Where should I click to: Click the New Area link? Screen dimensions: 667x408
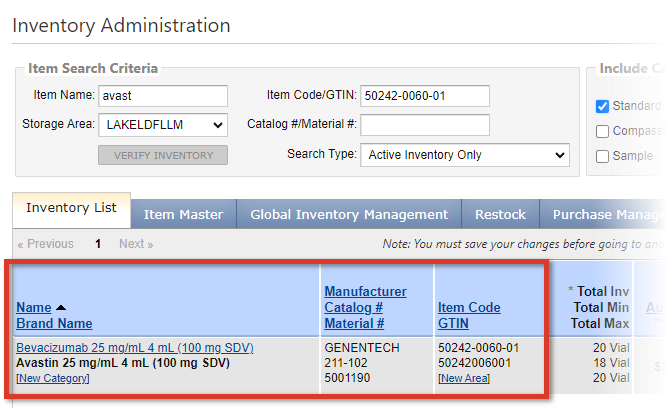pos(464,378)
